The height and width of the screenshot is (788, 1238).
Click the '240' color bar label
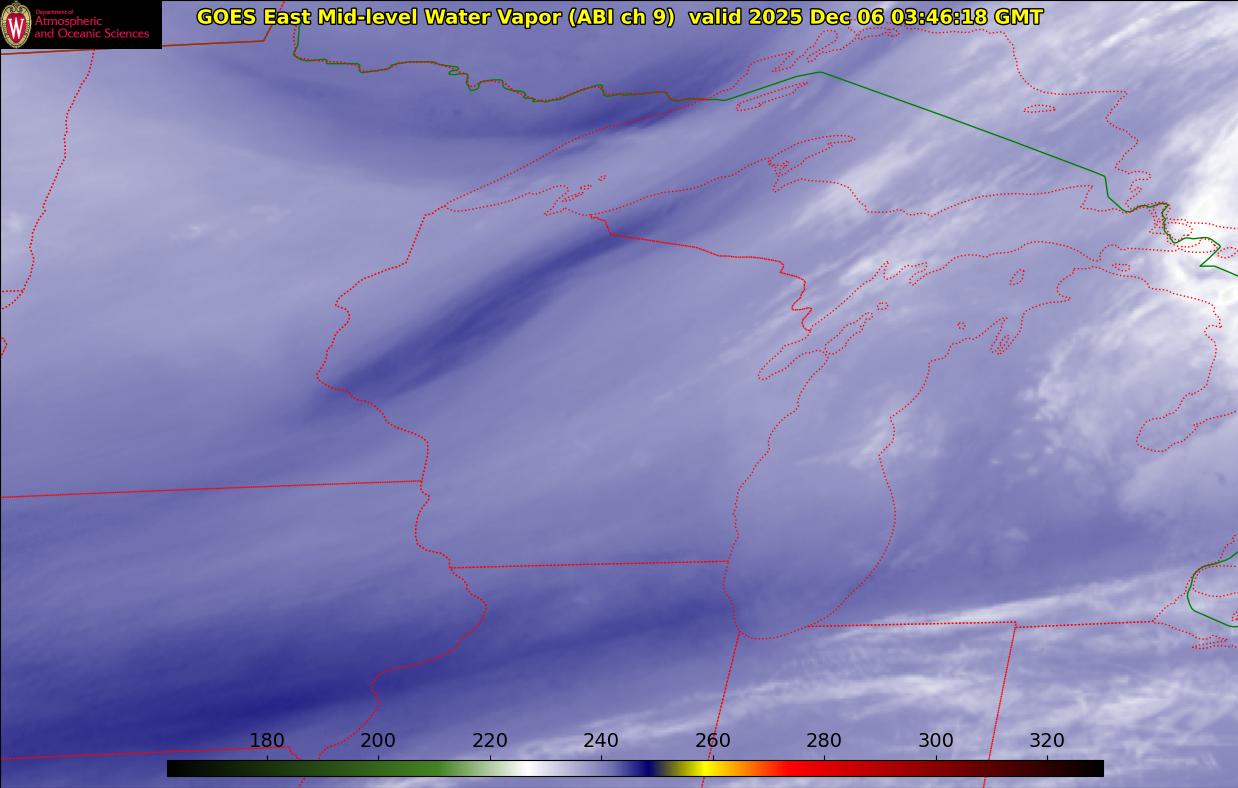point(601,741)
